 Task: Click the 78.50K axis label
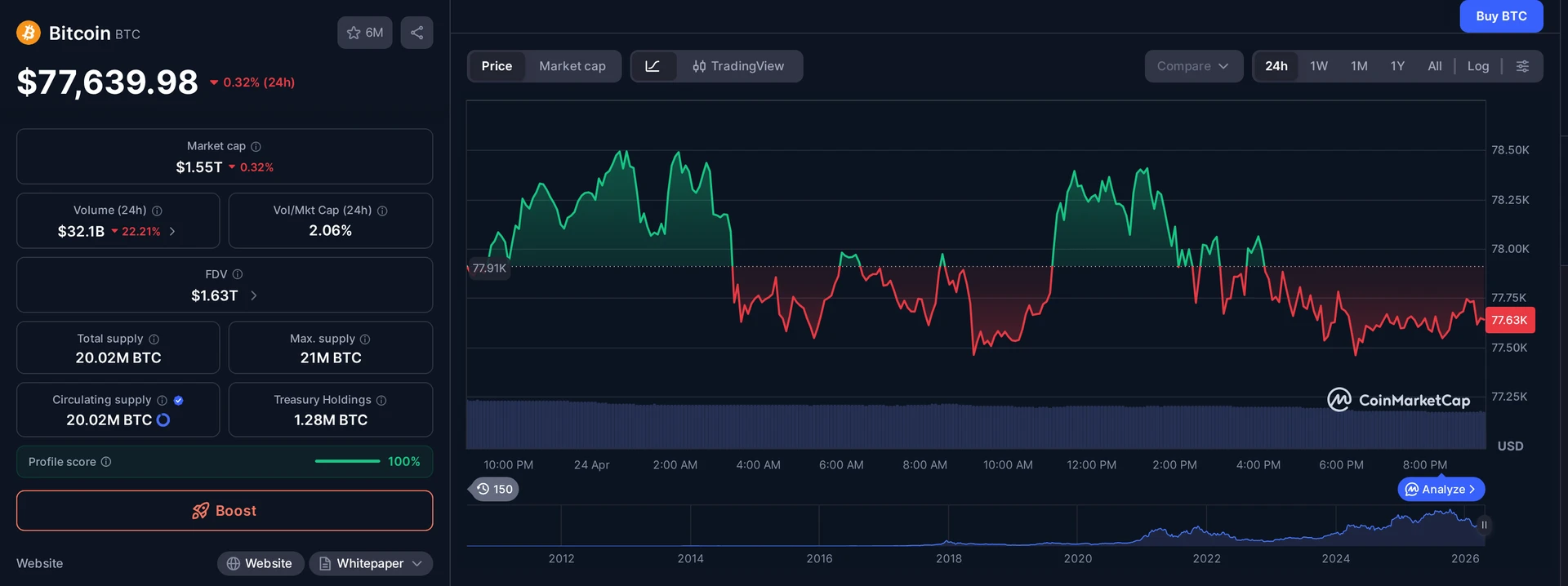click(x=1510, y=150)
